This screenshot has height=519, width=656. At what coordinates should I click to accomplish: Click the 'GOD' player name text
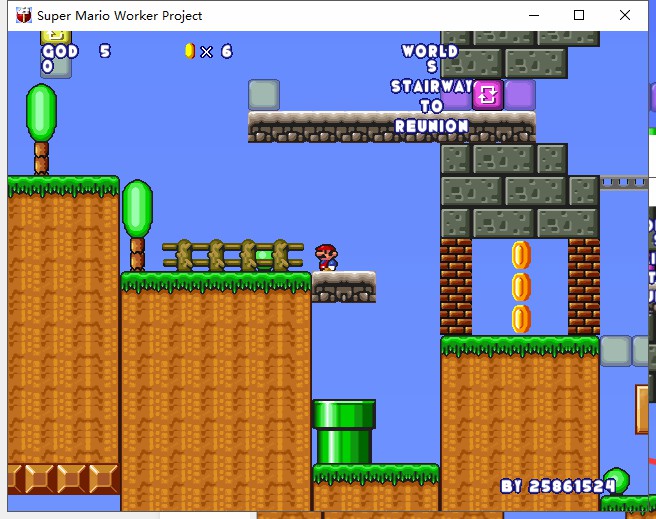coord(60,51)
